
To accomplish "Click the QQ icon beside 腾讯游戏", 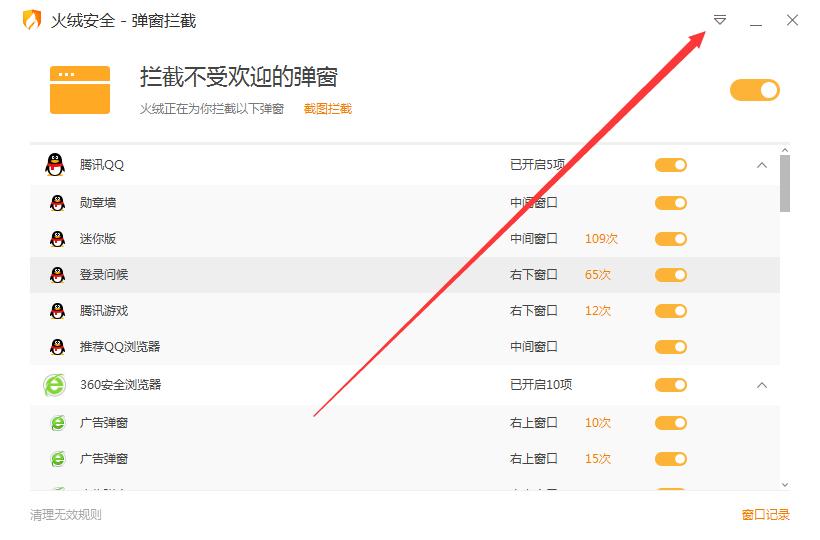I will click(x=57, y=311).
